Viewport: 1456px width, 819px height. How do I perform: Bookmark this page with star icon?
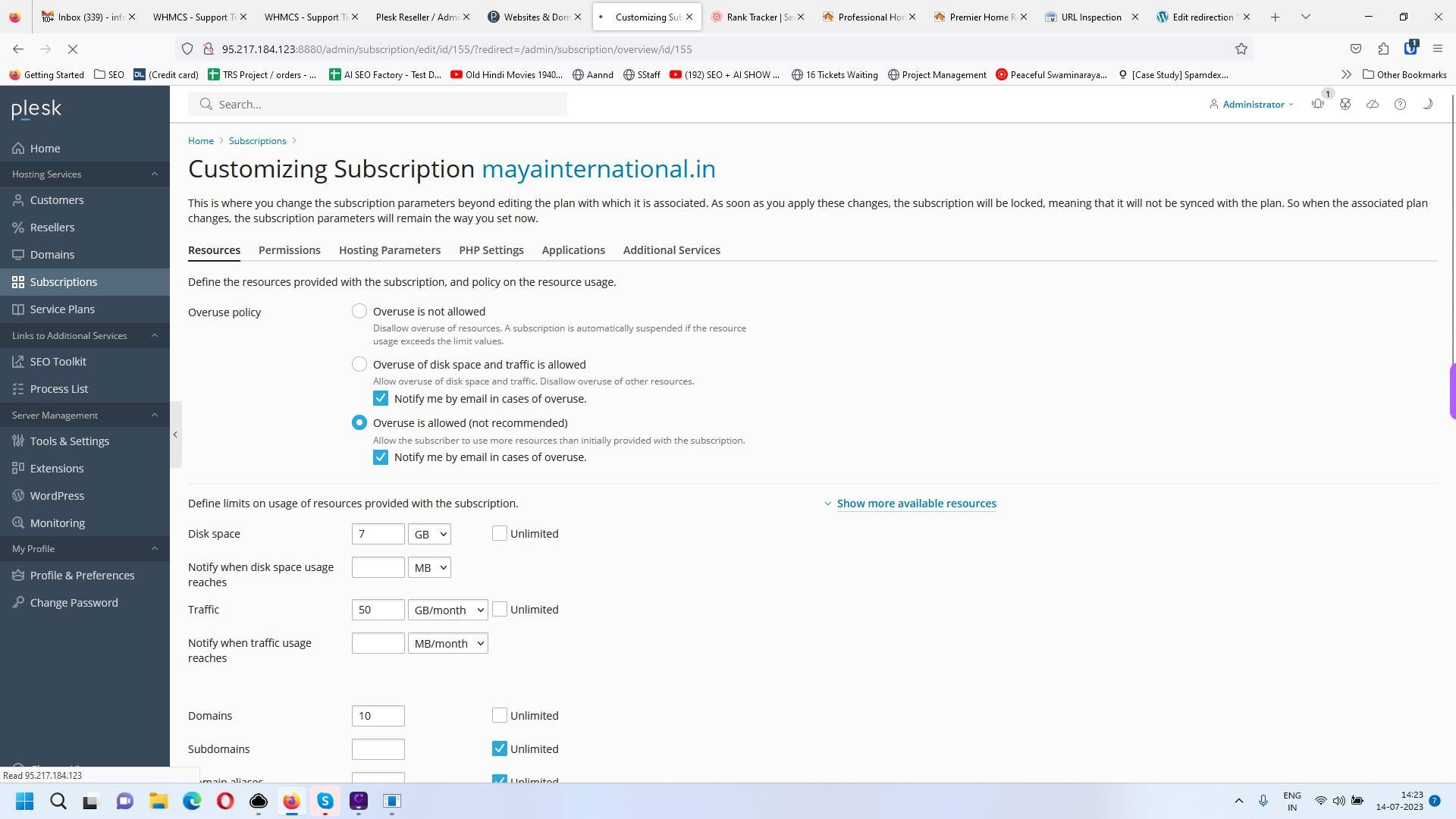[x=1241, y=49]
